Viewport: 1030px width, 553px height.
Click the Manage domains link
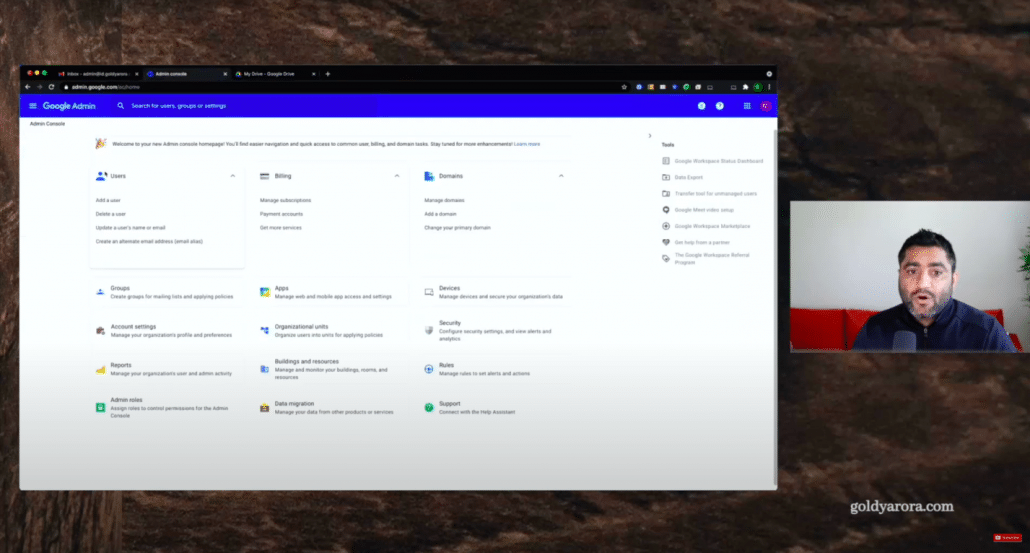click(x=444, y=200)
